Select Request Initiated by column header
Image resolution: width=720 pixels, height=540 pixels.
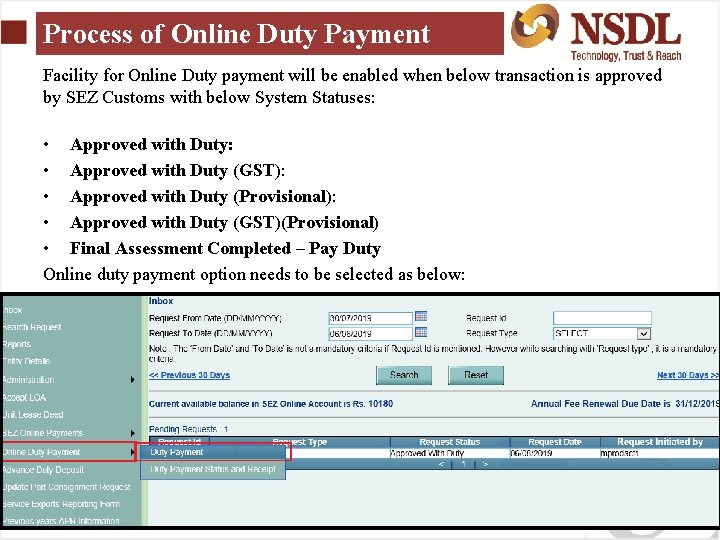pos(660,442)
